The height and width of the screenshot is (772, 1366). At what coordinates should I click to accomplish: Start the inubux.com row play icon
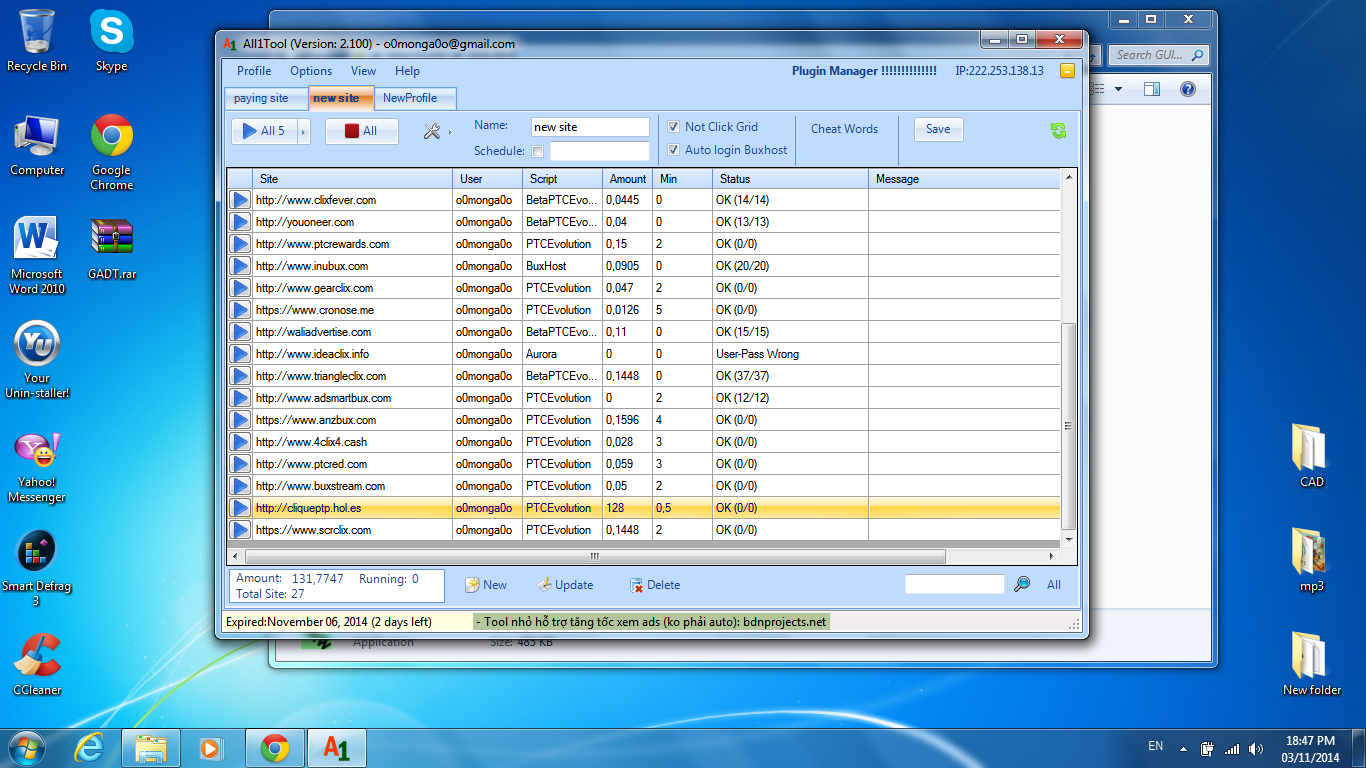(240, 266)
